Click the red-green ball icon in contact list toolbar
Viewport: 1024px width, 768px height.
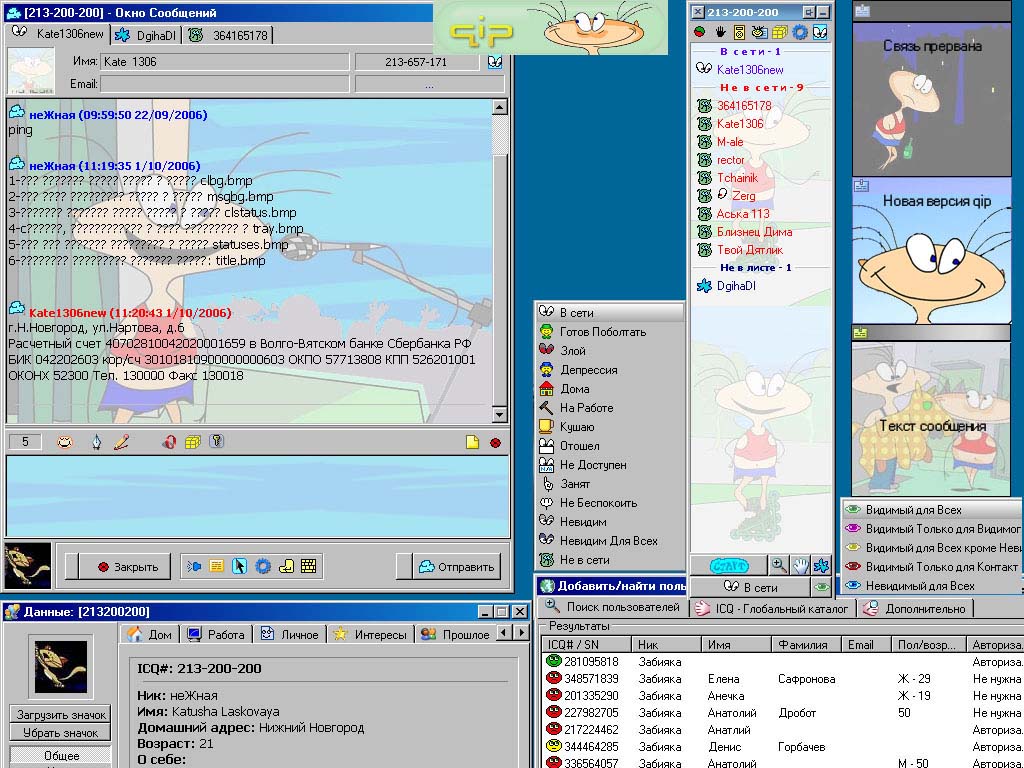tap(700, 31)
